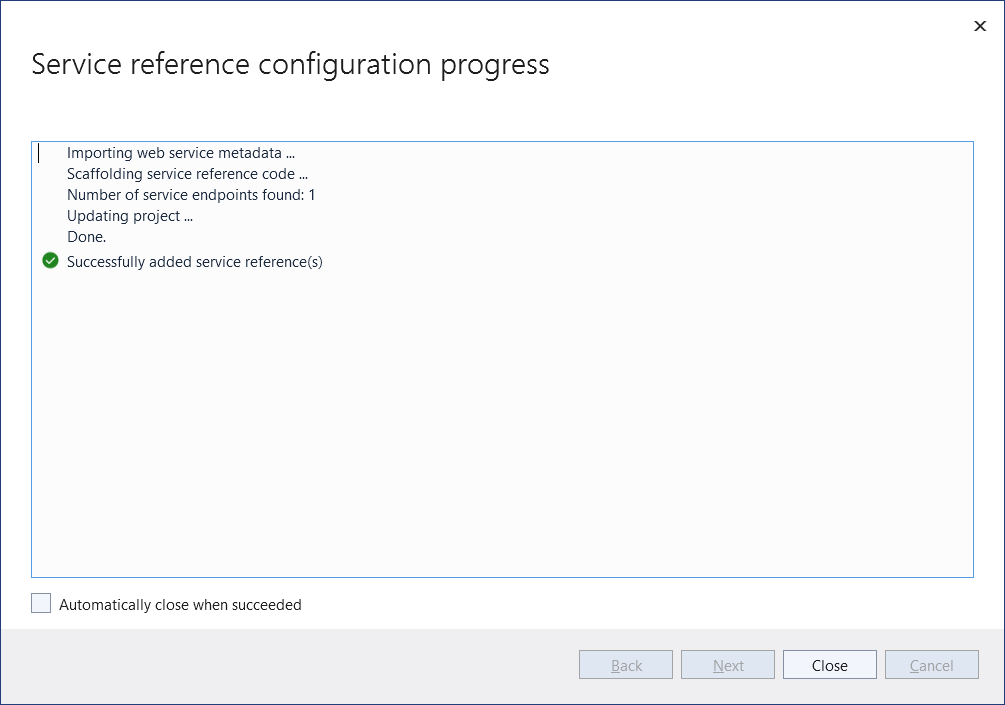This screenshot has height=705, width=1005.
Task: Click the disabled Next button
Action: (727, 664)
